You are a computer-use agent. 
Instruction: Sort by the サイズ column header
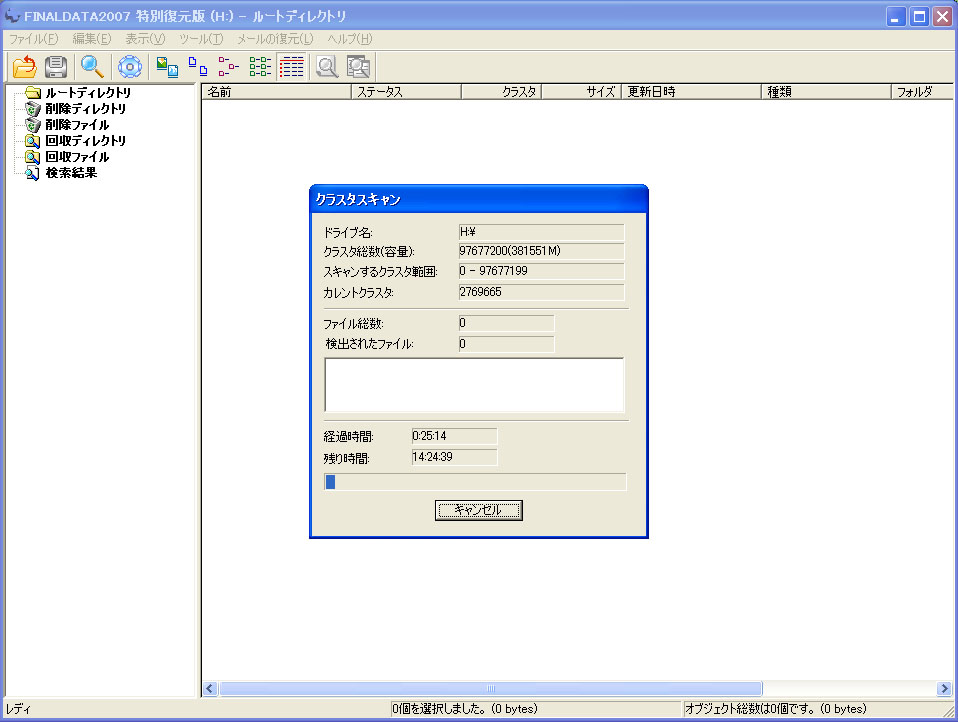pos(581,92)
